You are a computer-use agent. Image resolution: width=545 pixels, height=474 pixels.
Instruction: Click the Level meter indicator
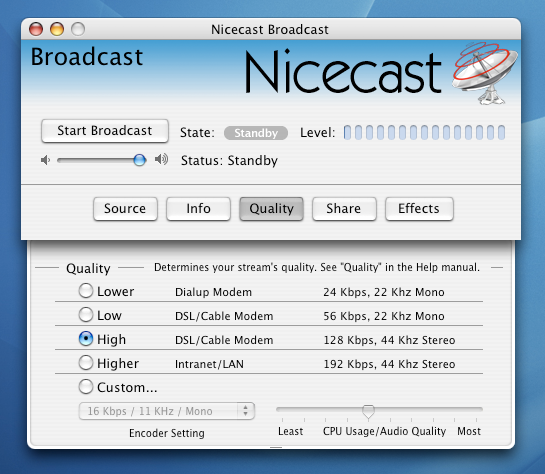pos(424,132)
